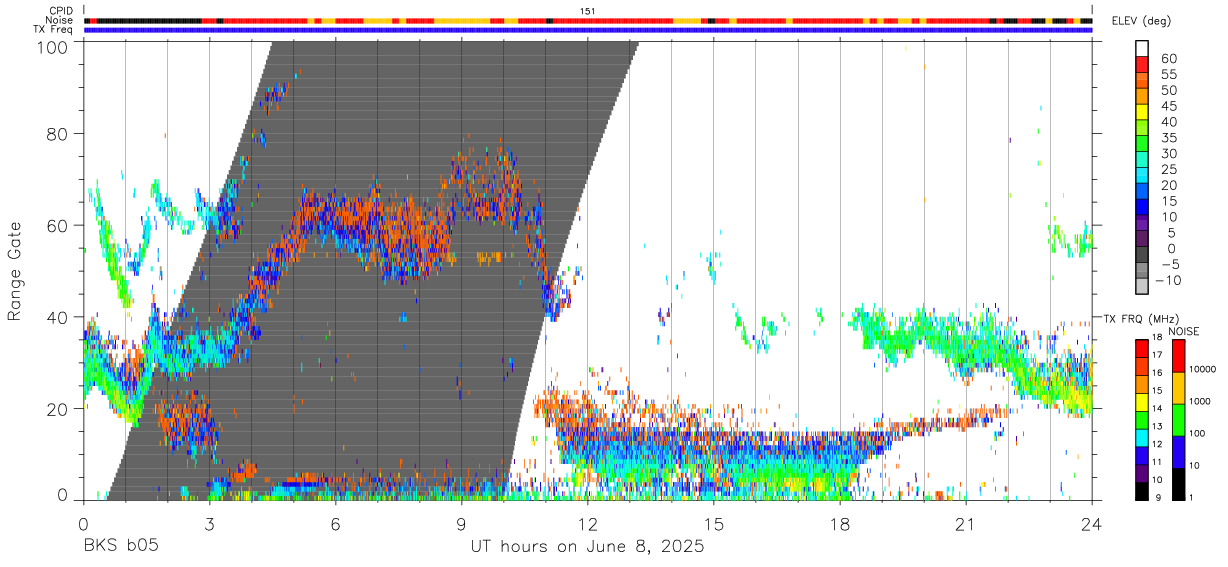
Task: Click y-axis tick label 100
Action: tap(53, 47)
